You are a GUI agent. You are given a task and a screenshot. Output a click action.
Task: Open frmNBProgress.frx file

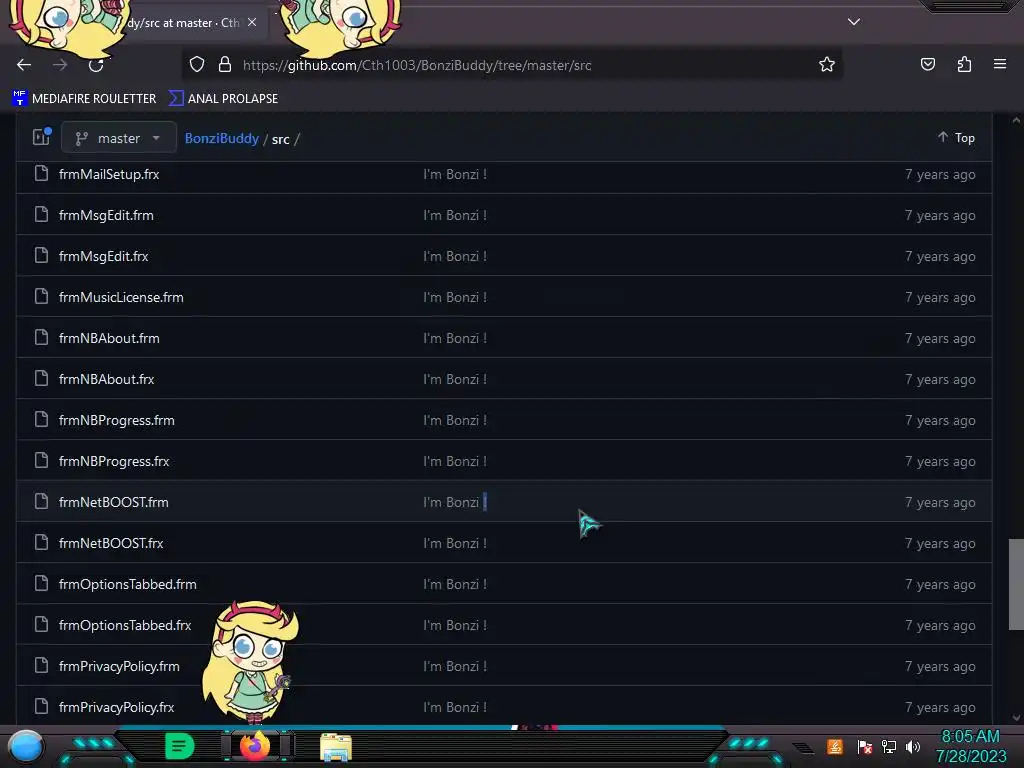114,461
